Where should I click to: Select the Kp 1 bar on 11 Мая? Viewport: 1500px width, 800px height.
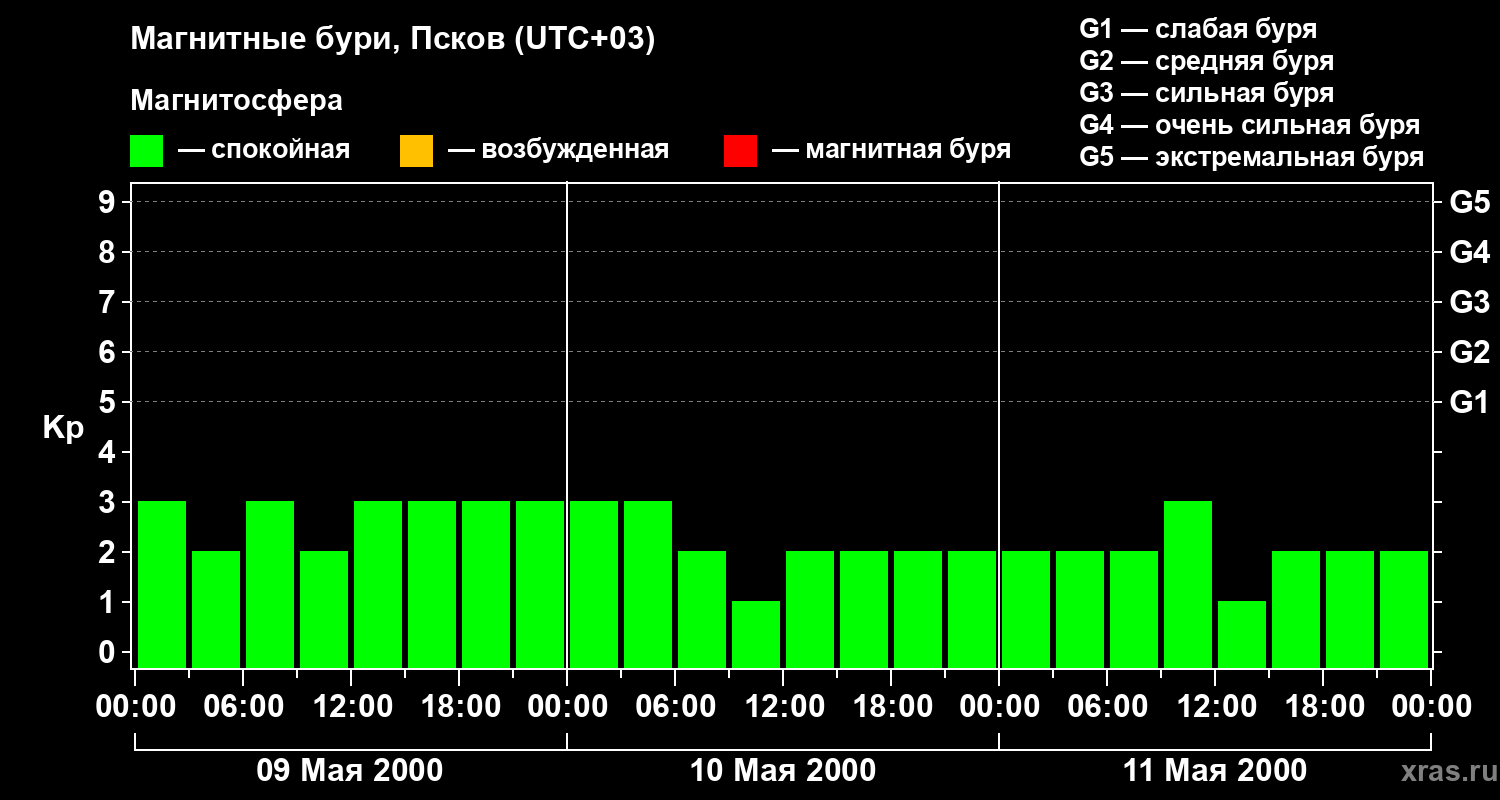click(x=1242, y=634)
